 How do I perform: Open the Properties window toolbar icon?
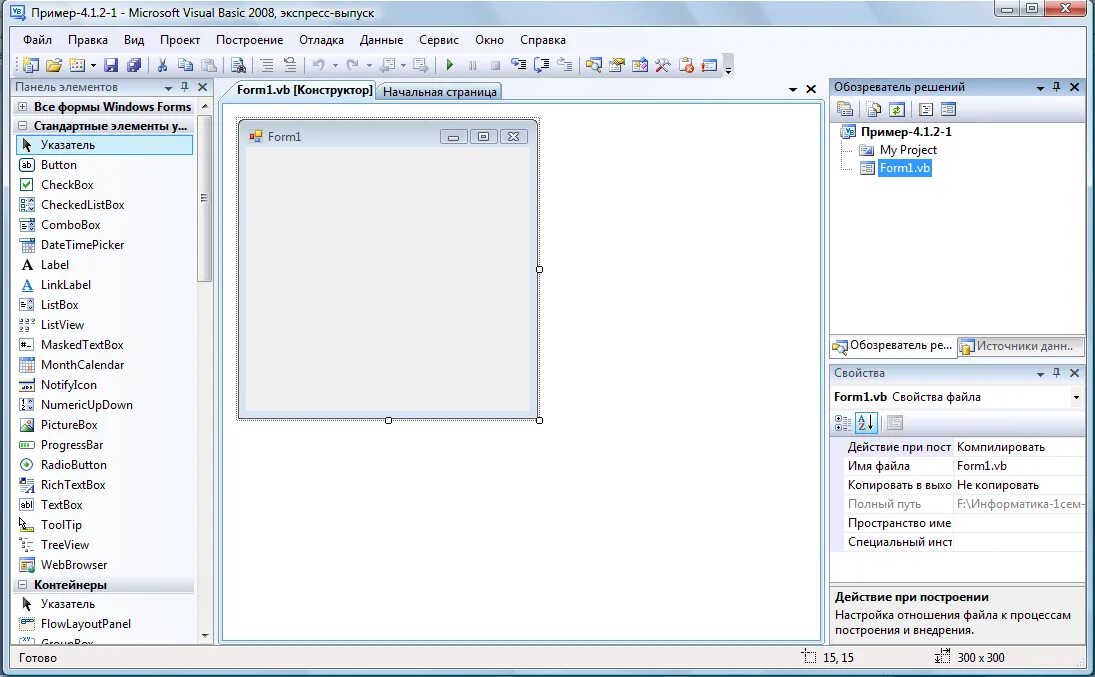[x=617, y=65]
